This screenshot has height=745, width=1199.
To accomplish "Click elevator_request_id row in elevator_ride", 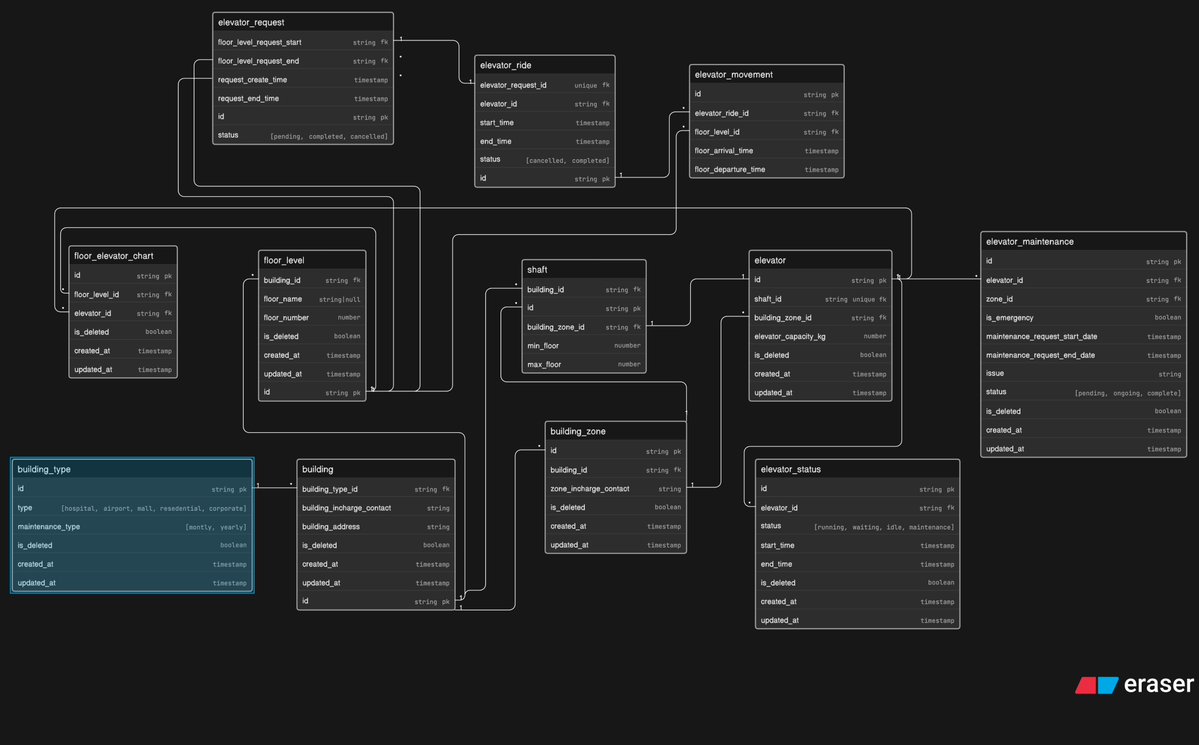I will [544, 85].
